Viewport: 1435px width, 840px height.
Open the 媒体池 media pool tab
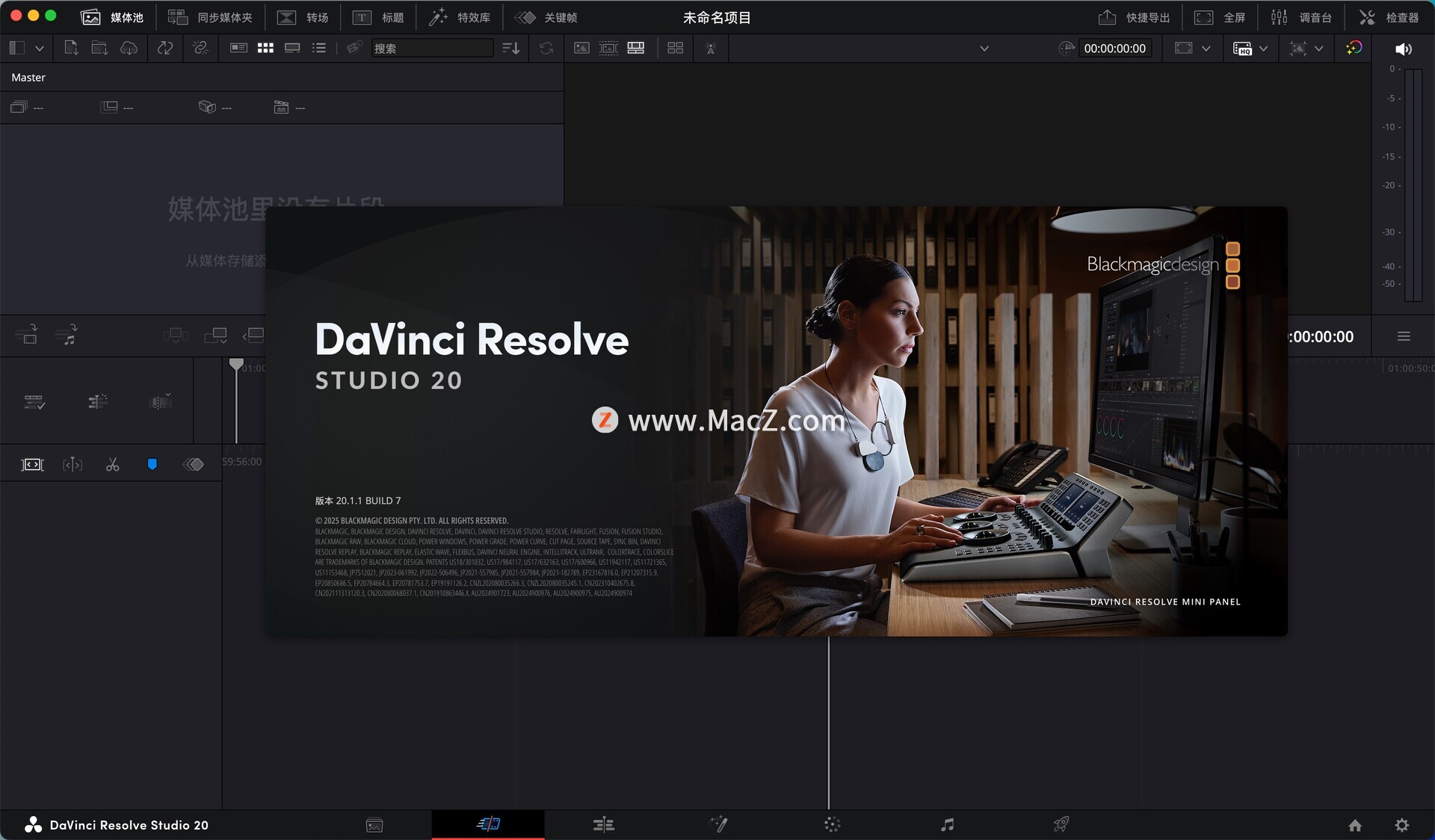point(112,17)
